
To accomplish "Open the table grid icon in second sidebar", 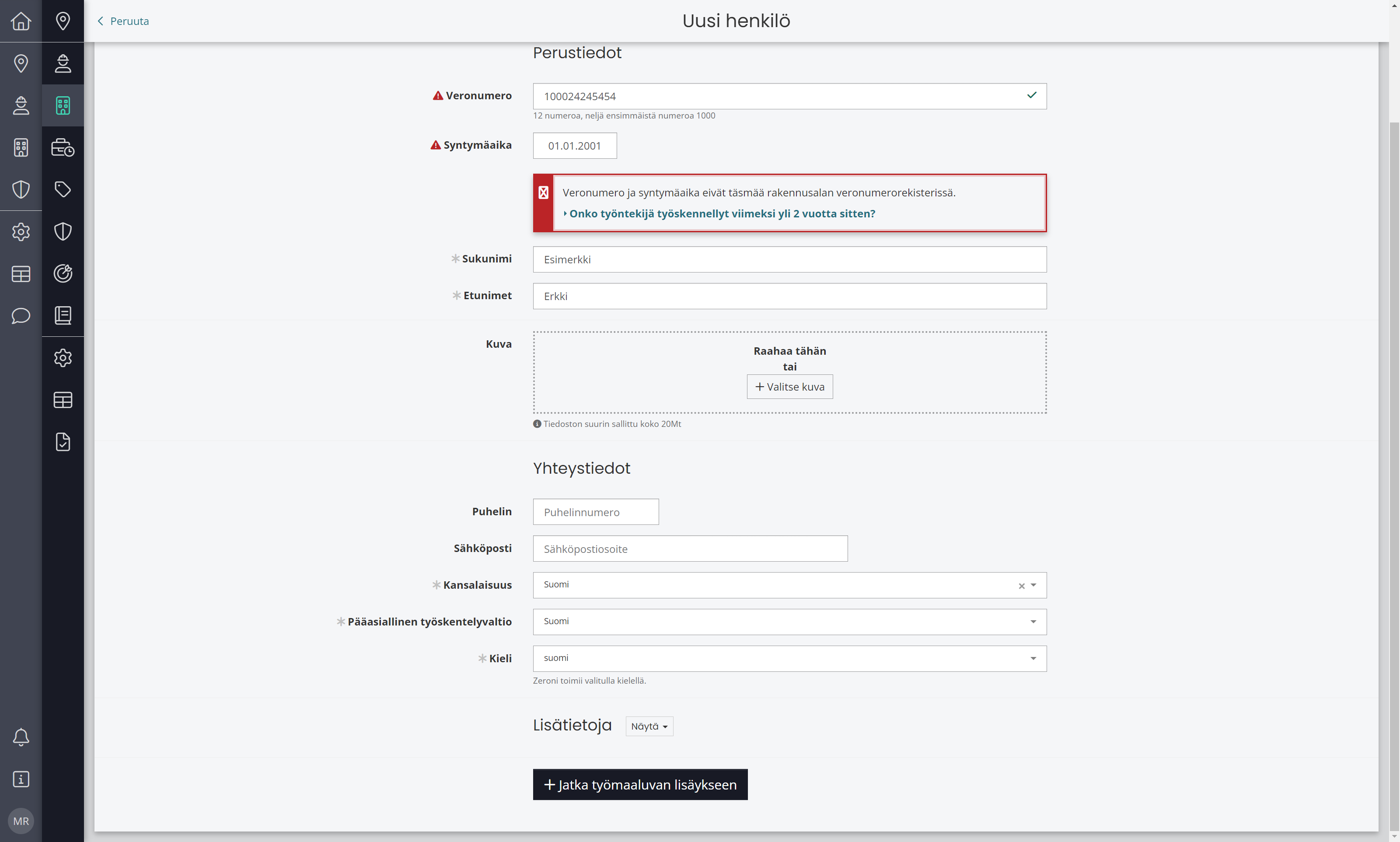I will (x=63, y=400).
